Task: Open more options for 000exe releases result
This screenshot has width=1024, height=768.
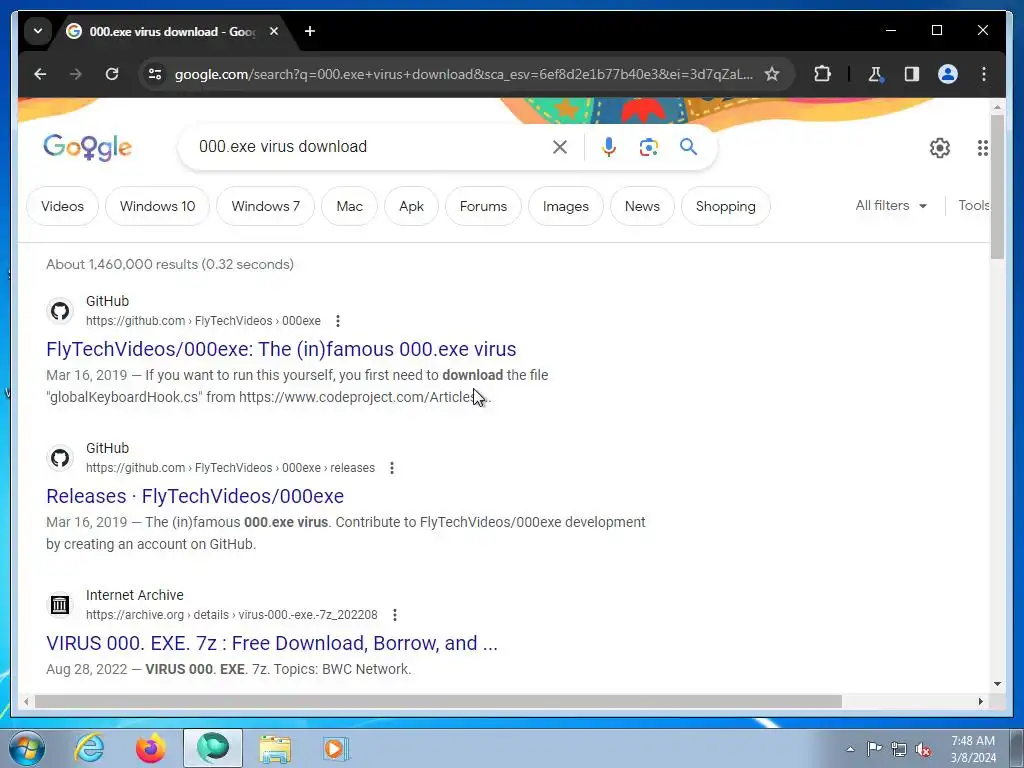Action: point(392,468)
